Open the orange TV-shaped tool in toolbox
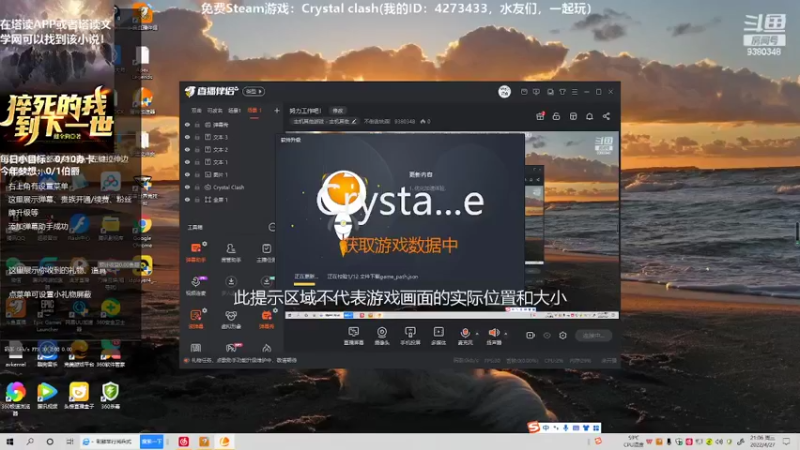This screenshot has width=800, height=450. click(266, 318)
